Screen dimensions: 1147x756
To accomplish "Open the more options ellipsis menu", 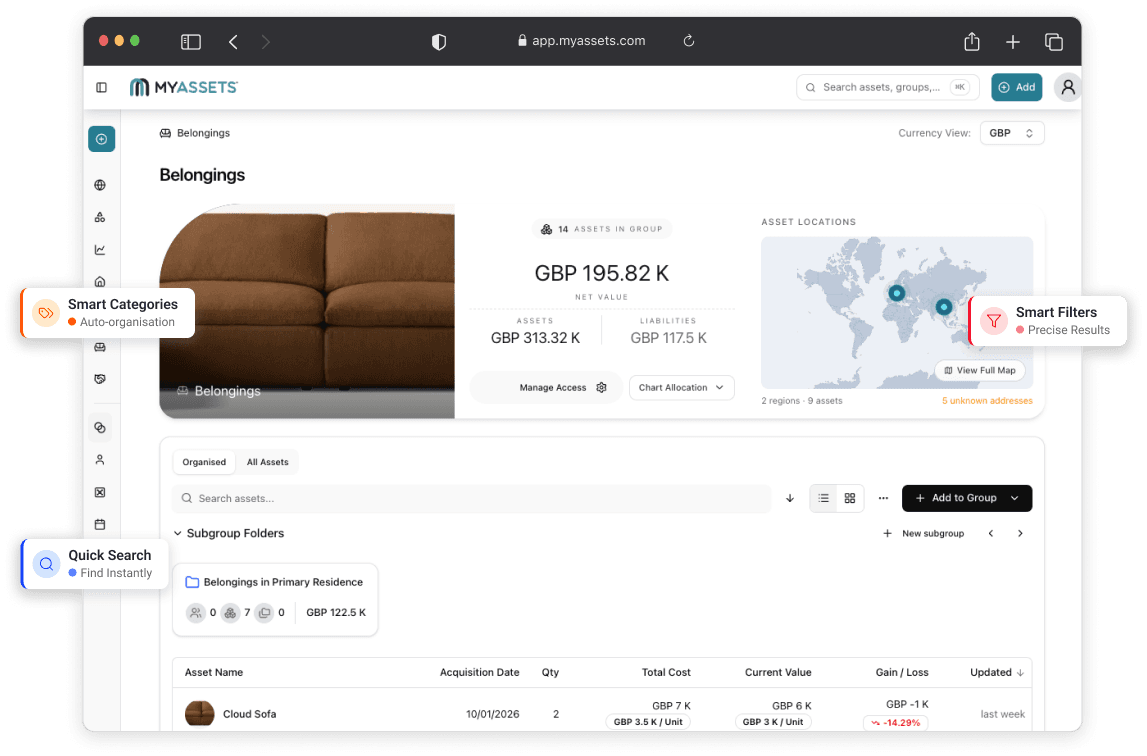I will tap(883, 498).
